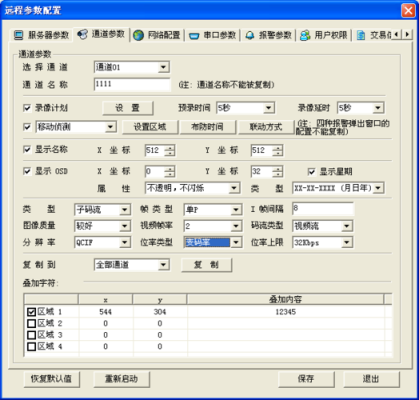
Task: Click the 设置区域 button
Action: click(x=150, y=127)
